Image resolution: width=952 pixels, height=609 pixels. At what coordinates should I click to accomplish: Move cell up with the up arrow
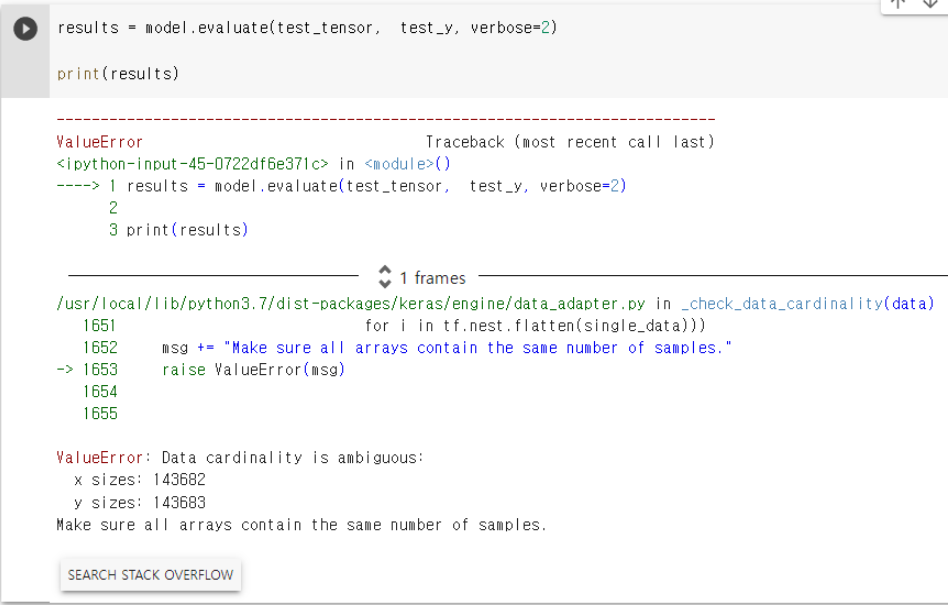[x=899, y=3]
